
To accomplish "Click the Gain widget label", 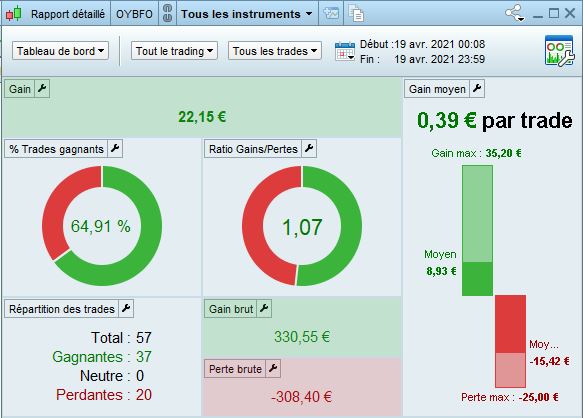I will pos(20,89).
